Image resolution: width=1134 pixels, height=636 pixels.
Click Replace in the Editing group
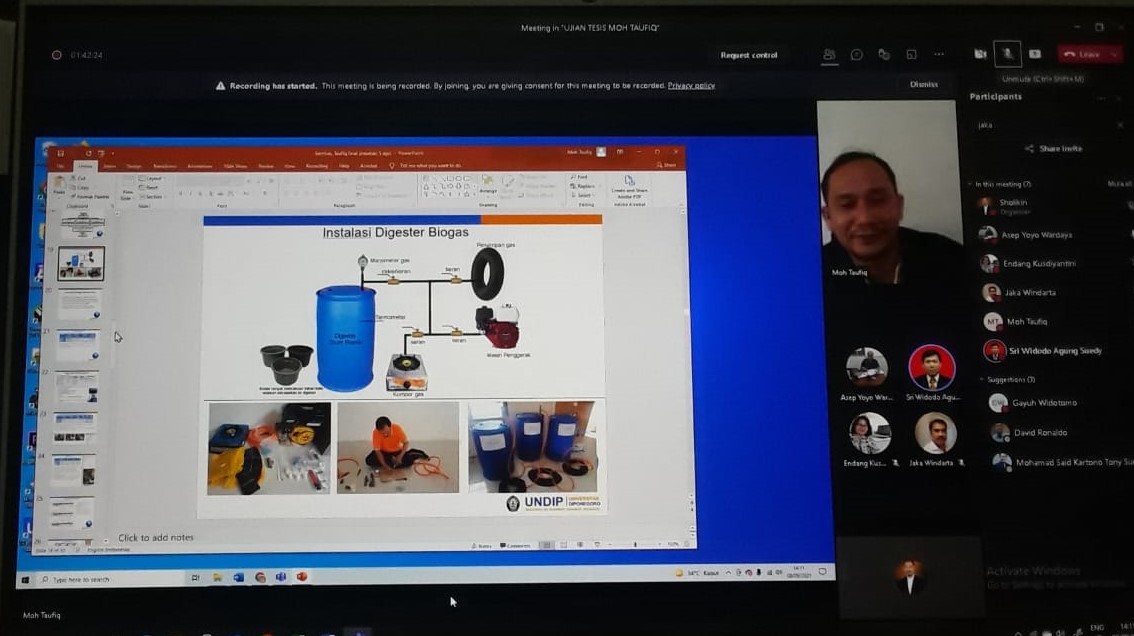coord(583,187)
